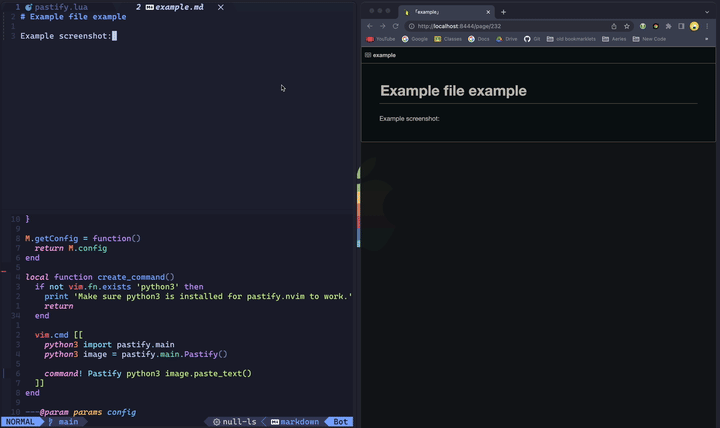Open the Google bookmark
The image size is (720, 428).
(415, 39)
